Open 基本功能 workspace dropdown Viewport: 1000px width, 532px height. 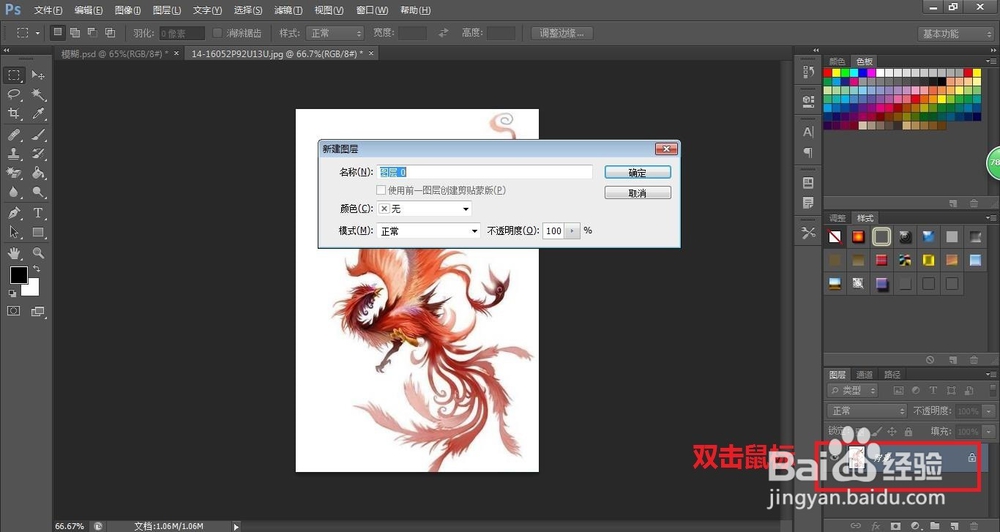click(x=956, y=34)
